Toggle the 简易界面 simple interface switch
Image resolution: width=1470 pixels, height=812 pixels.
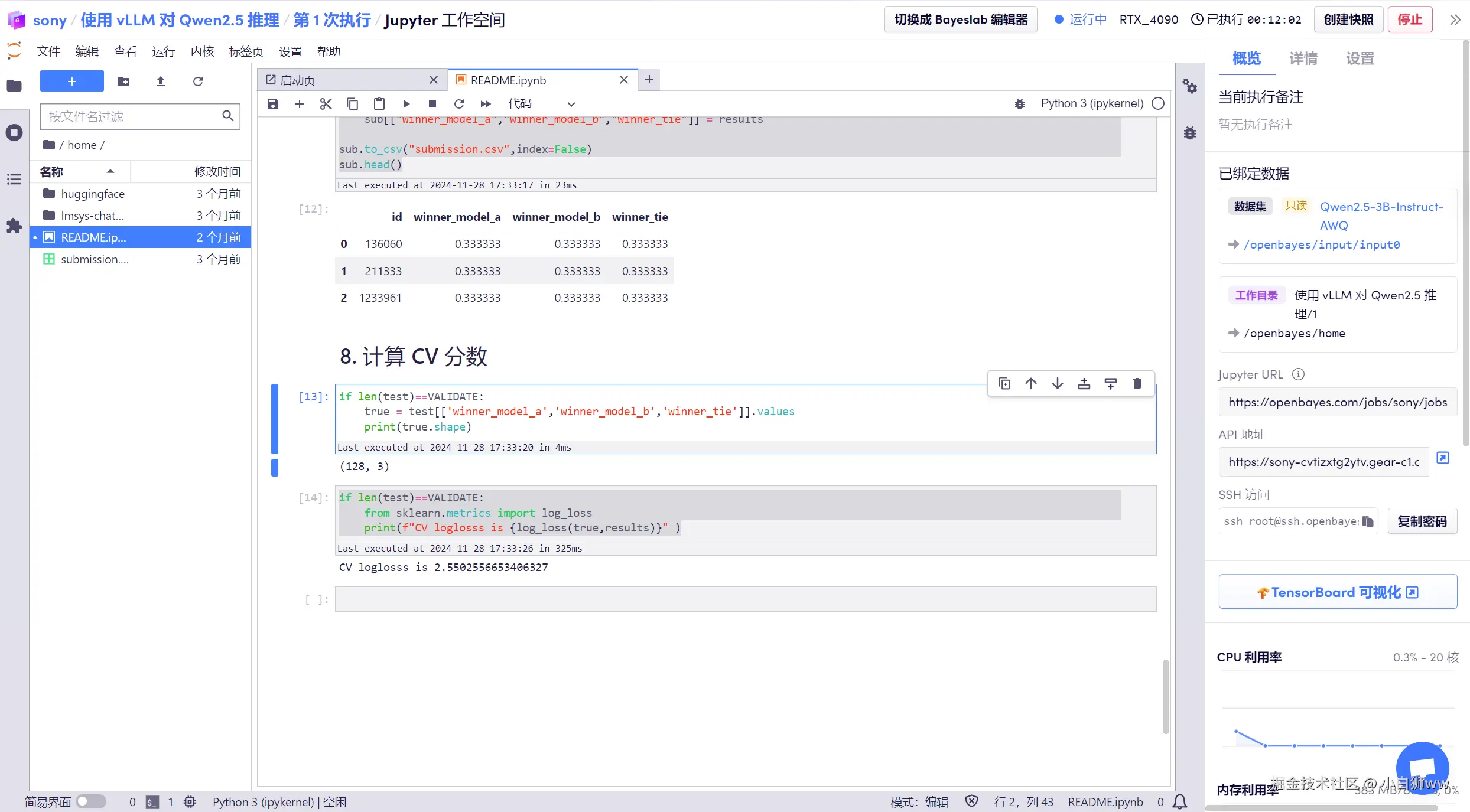pos(90,801)
